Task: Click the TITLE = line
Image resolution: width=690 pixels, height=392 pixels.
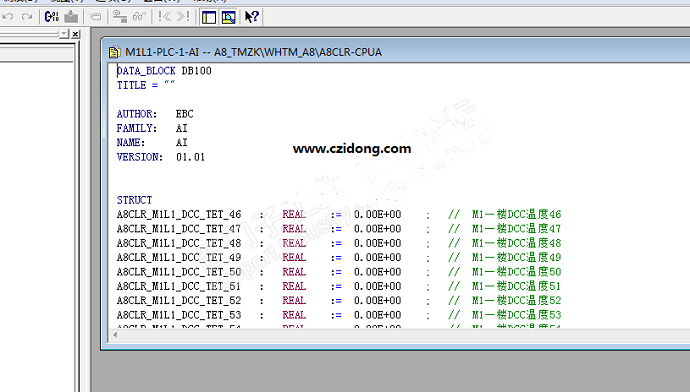Action: click(x=146, y=85)
